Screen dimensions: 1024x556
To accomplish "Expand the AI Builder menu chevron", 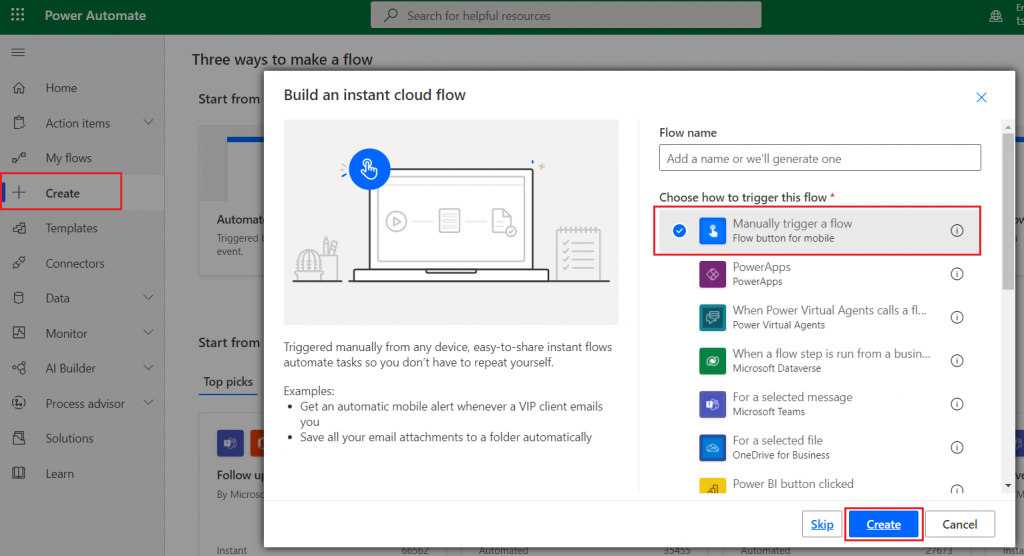I will click(148, 368).
